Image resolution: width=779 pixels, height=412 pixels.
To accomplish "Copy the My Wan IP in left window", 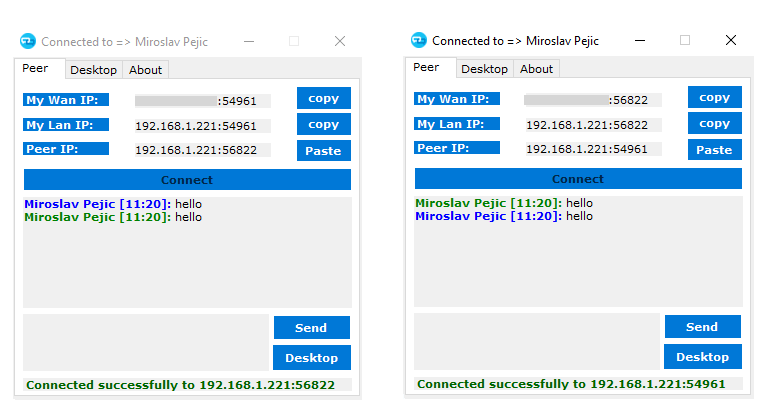I will pos(323,98).
